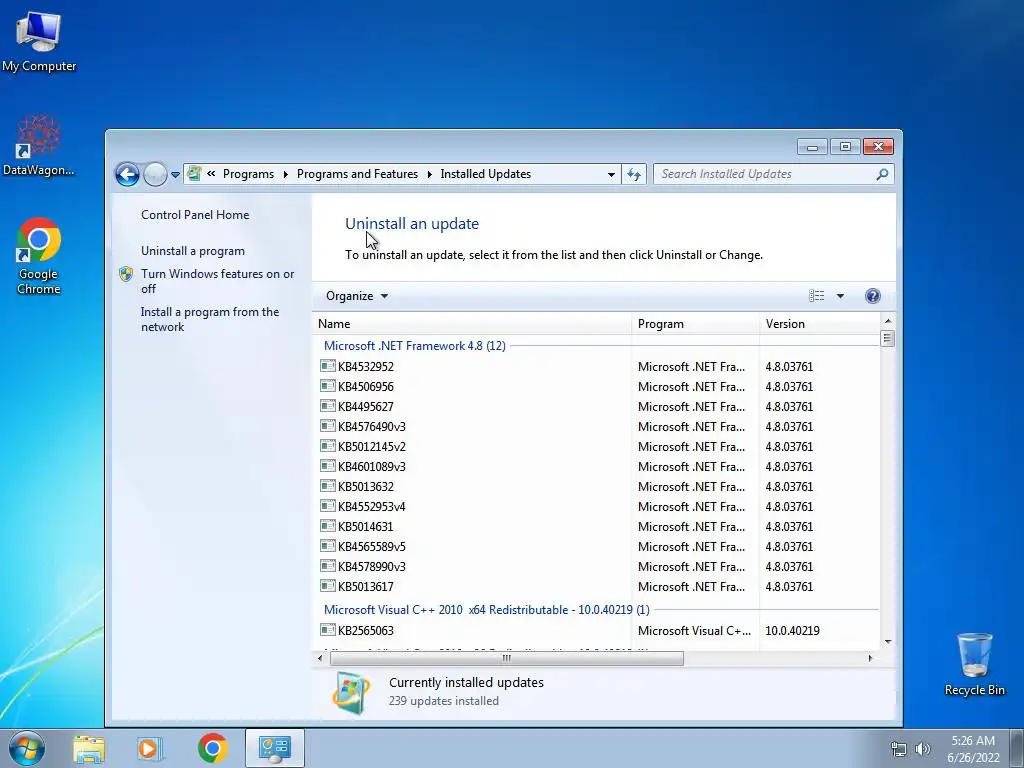Open Chrome from the taskbar
This screenshot has width=1024, height=768.
coord(212,748)
